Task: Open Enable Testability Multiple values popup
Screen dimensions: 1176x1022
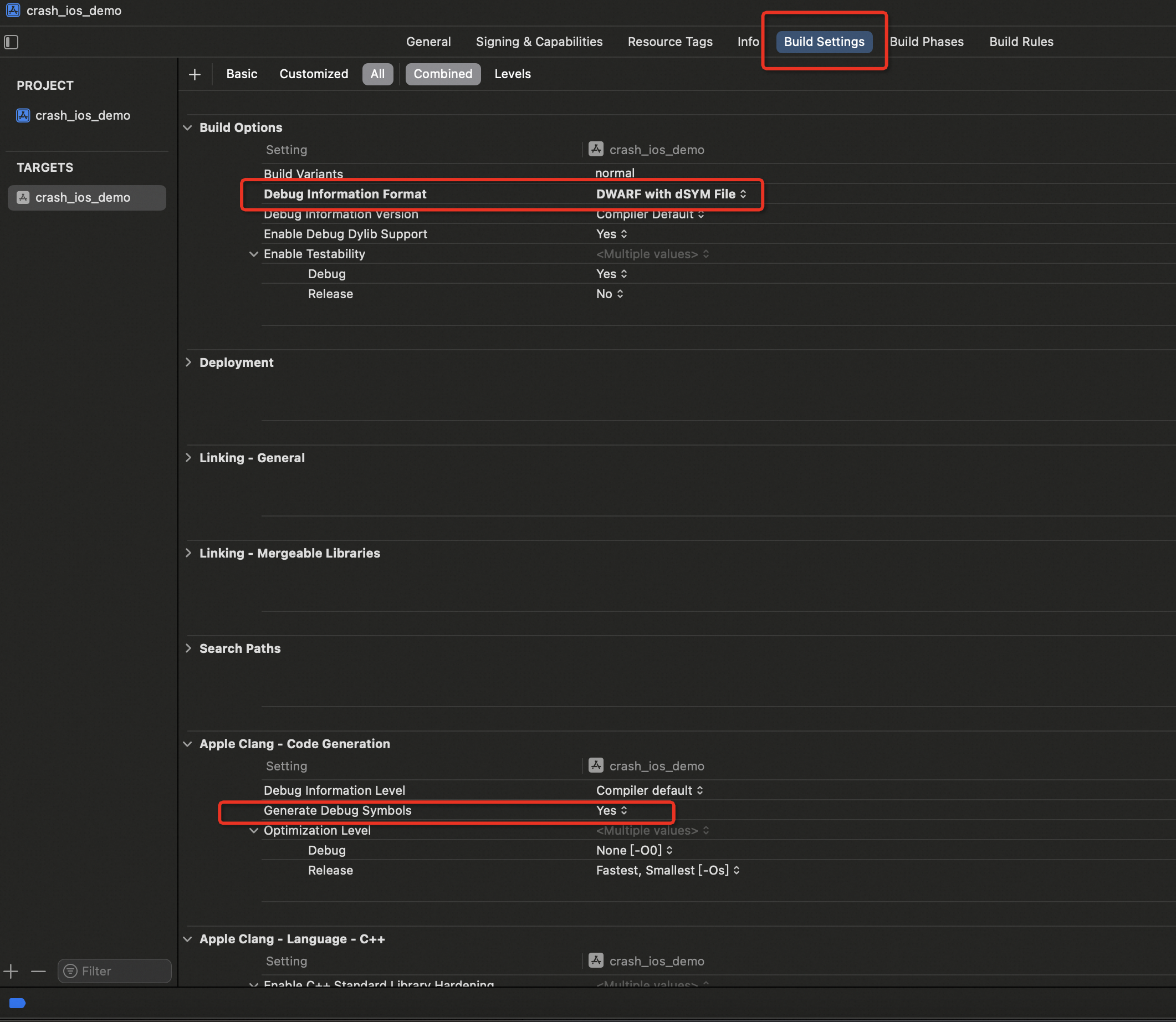Action: (652, 254)
